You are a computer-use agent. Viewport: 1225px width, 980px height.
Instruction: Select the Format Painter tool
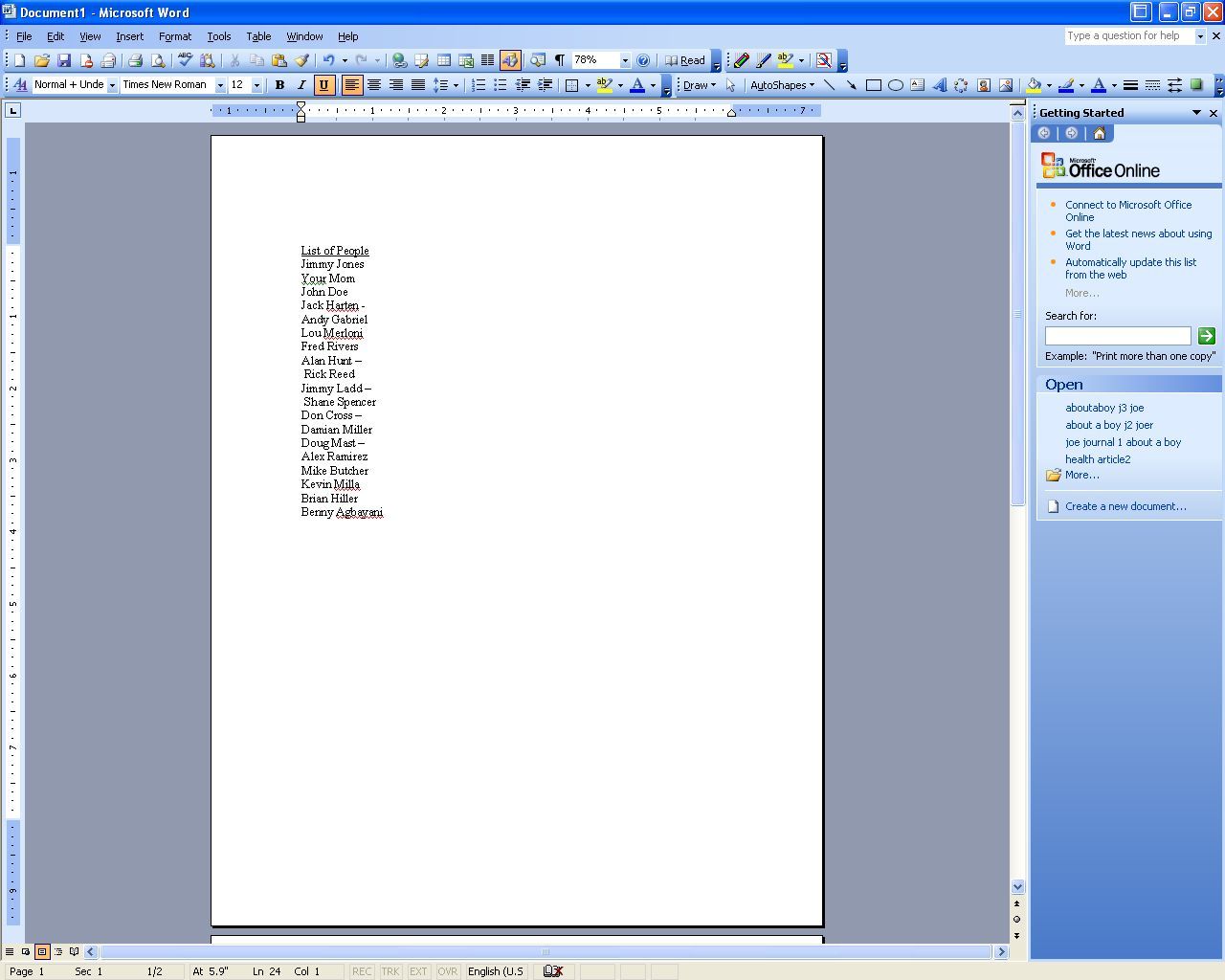click(301, 59)
